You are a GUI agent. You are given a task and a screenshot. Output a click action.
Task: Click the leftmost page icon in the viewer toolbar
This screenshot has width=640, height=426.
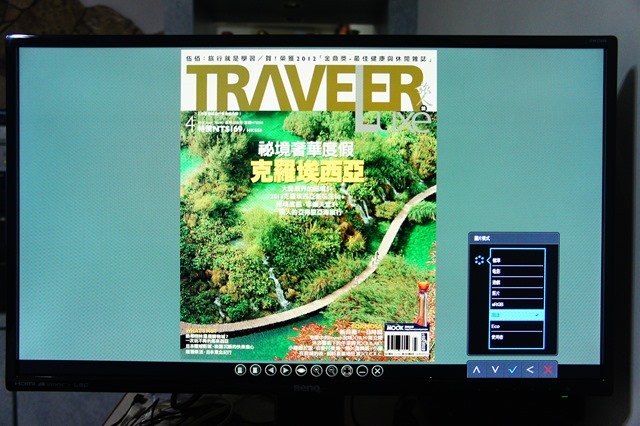click(x=240, y=371)
